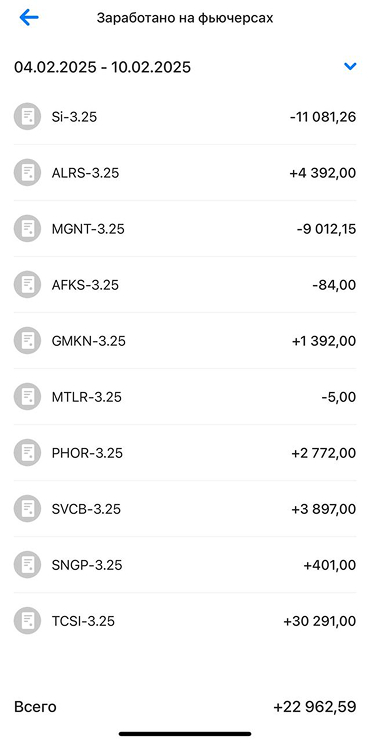Expand the date range chevron
Screen dimensions: 370x743
350,67
